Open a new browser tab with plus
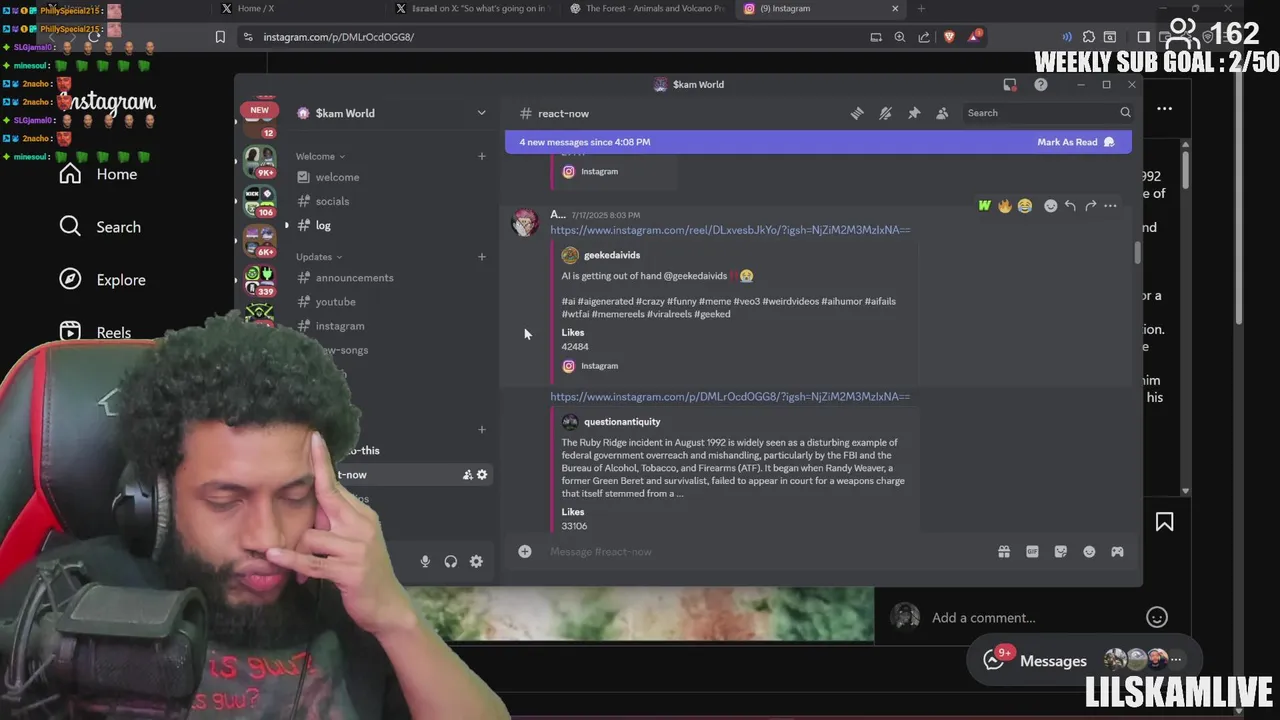 point(921,8)
